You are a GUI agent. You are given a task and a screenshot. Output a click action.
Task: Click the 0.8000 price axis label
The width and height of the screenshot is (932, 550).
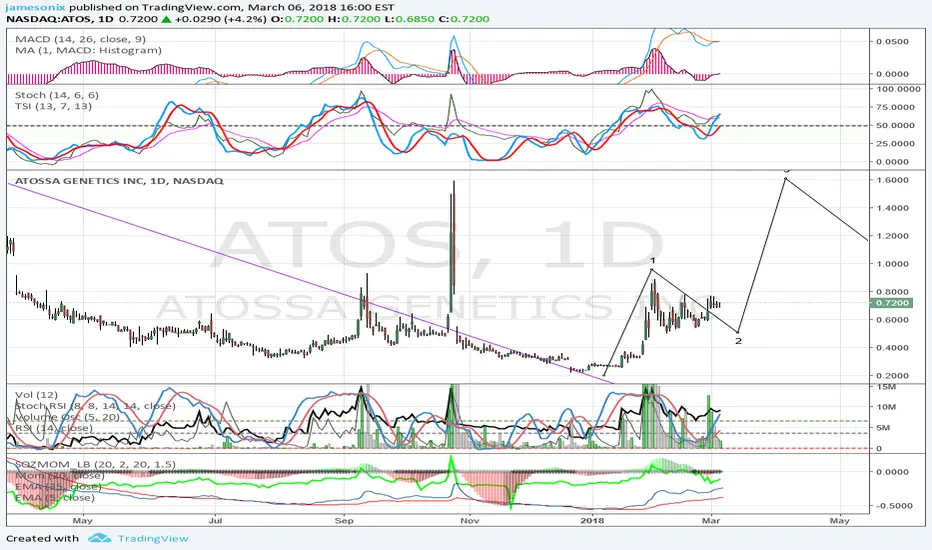[892, 292]
